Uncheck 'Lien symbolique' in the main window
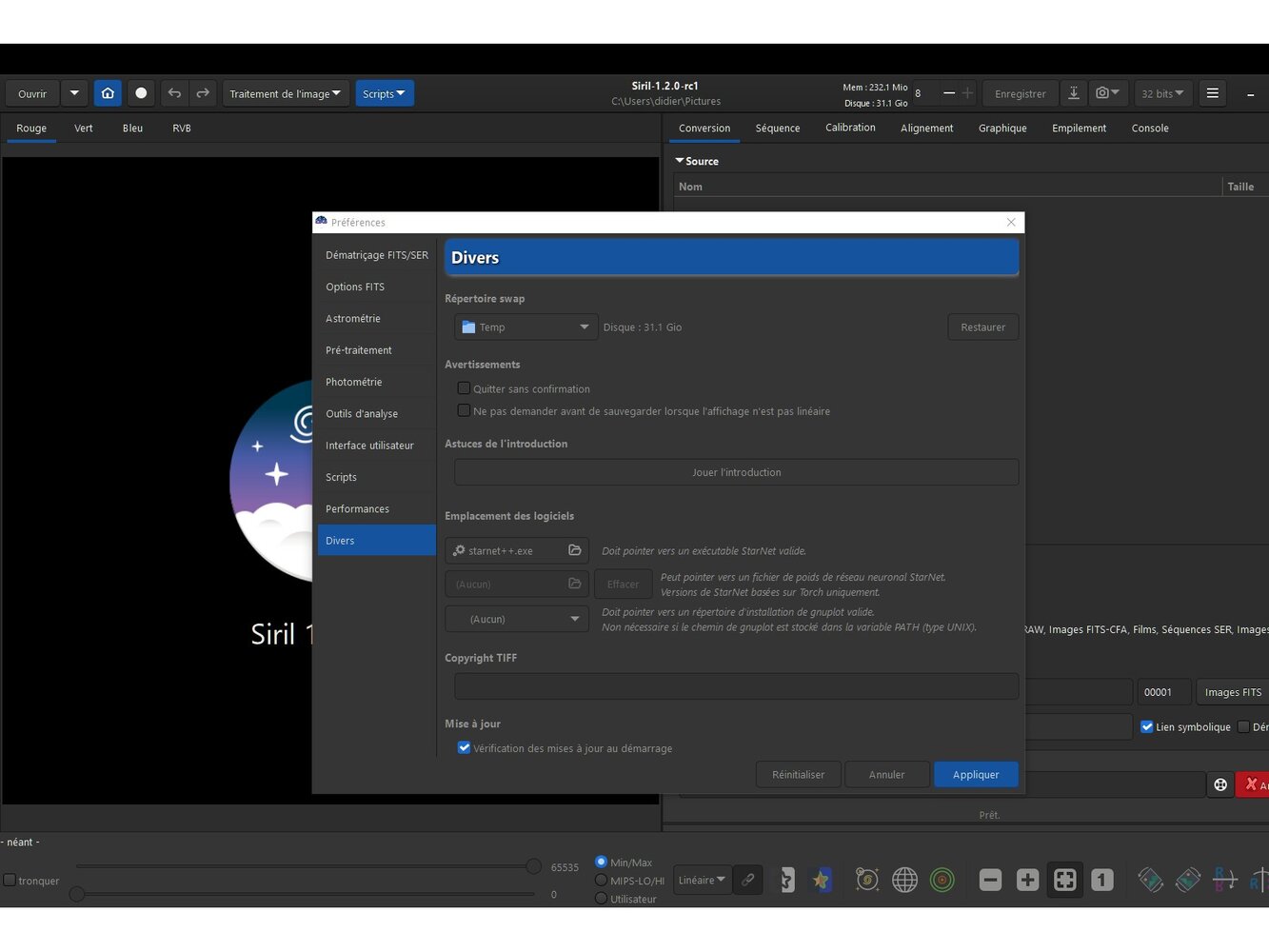 (1146, 726)
